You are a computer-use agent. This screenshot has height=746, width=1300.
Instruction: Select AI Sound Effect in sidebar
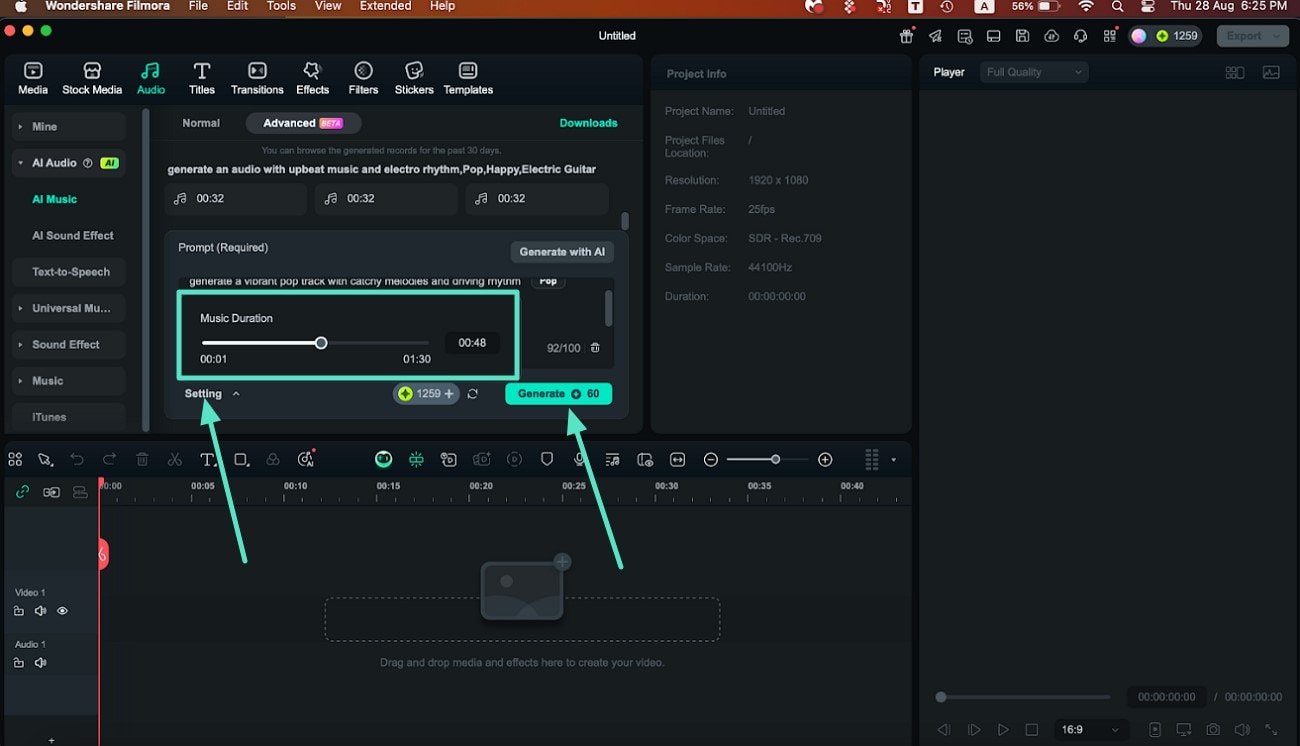click(72, 236)
